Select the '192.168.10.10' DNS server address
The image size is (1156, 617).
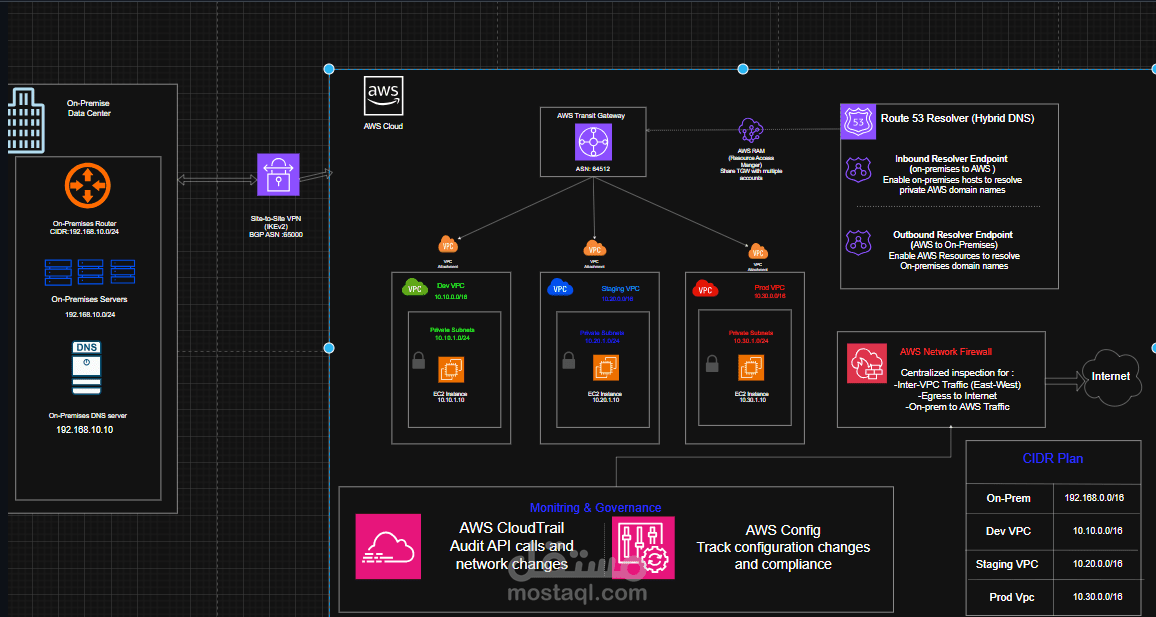coord(85,429)
